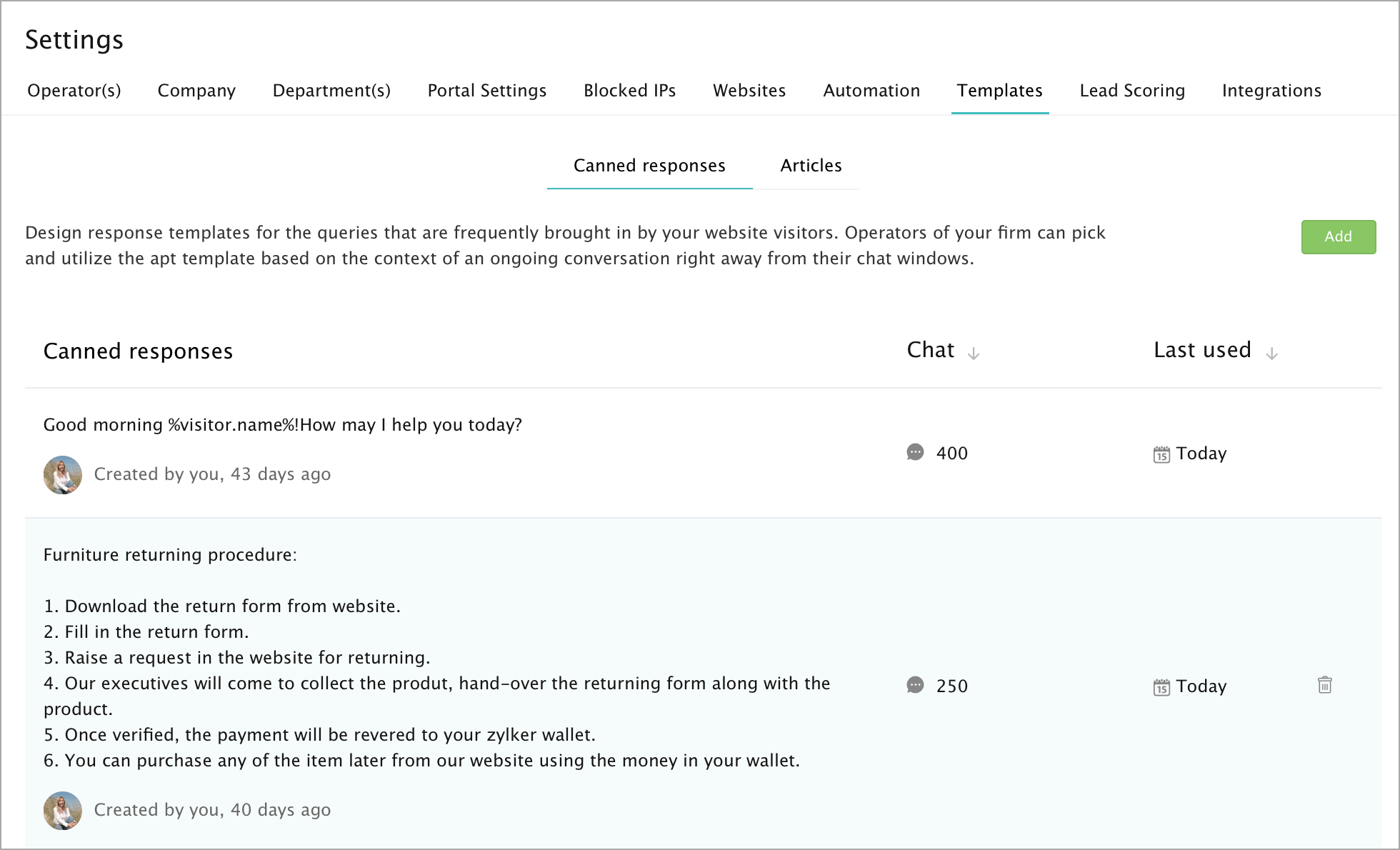Click 'Created by you, 43 days ago'
Viewport: 1400px width, 850px height.
[212, 474]
